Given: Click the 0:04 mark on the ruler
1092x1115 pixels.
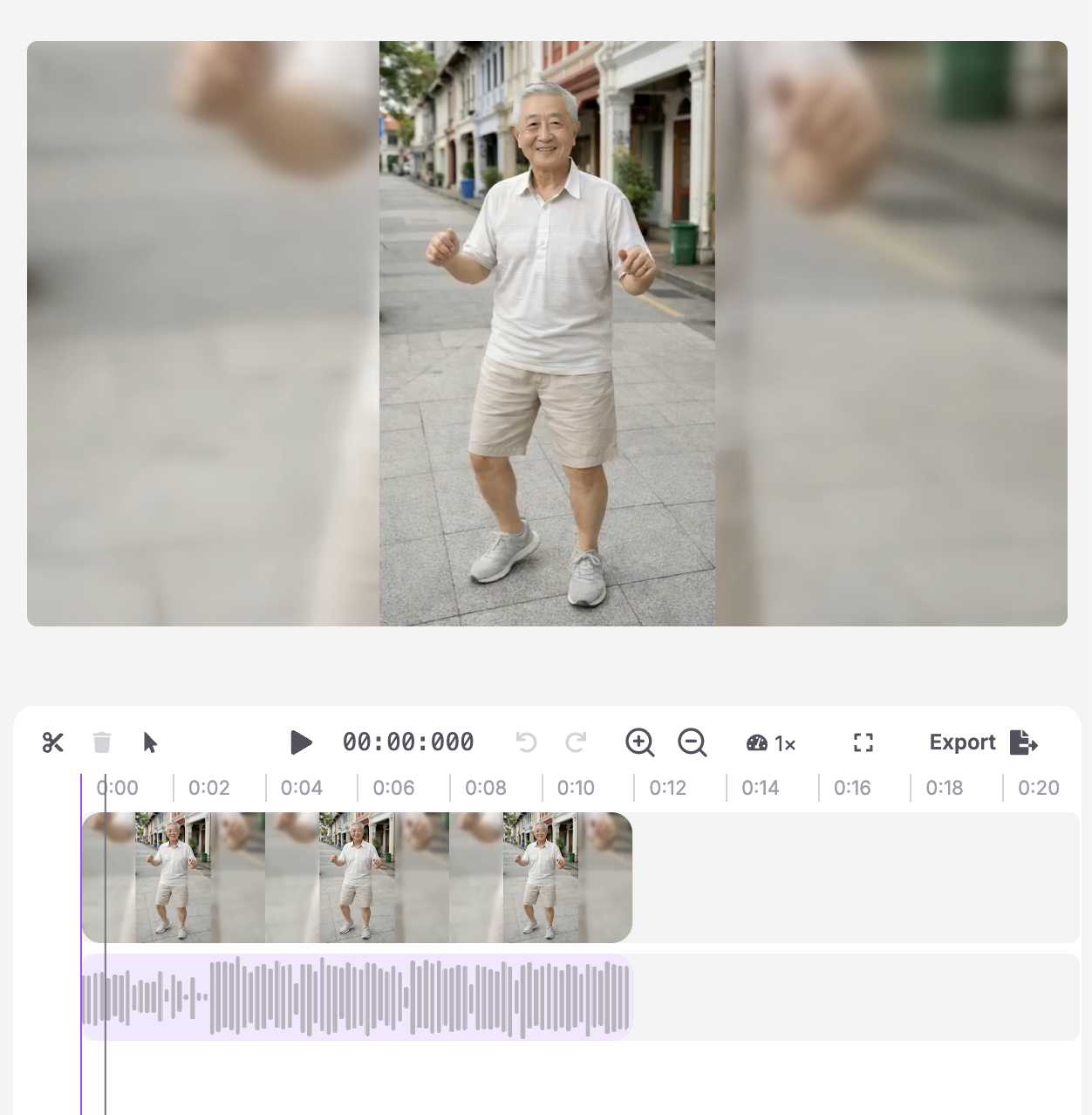Looking at the screenshot, I should (x=303, y=788).
